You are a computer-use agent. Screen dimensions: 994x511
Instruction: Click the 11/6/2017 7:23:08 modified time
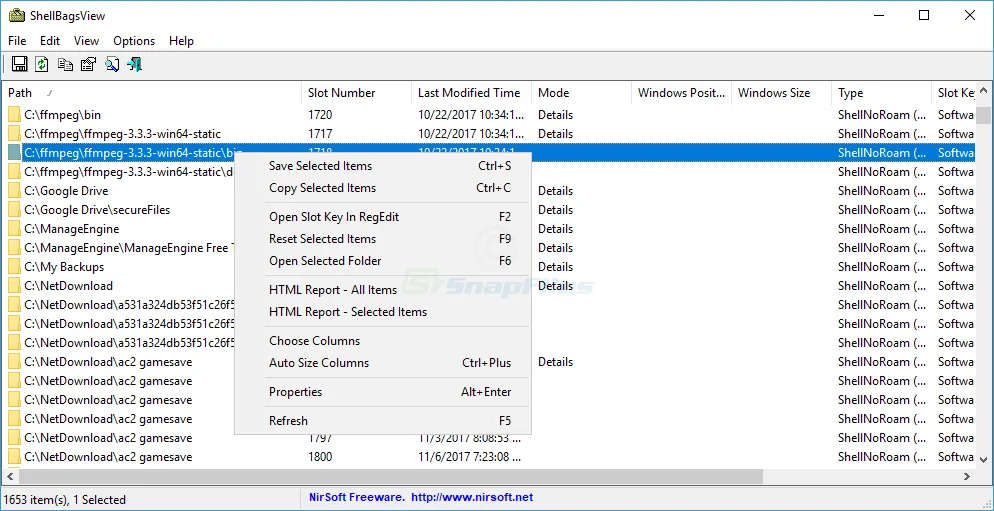470,457
